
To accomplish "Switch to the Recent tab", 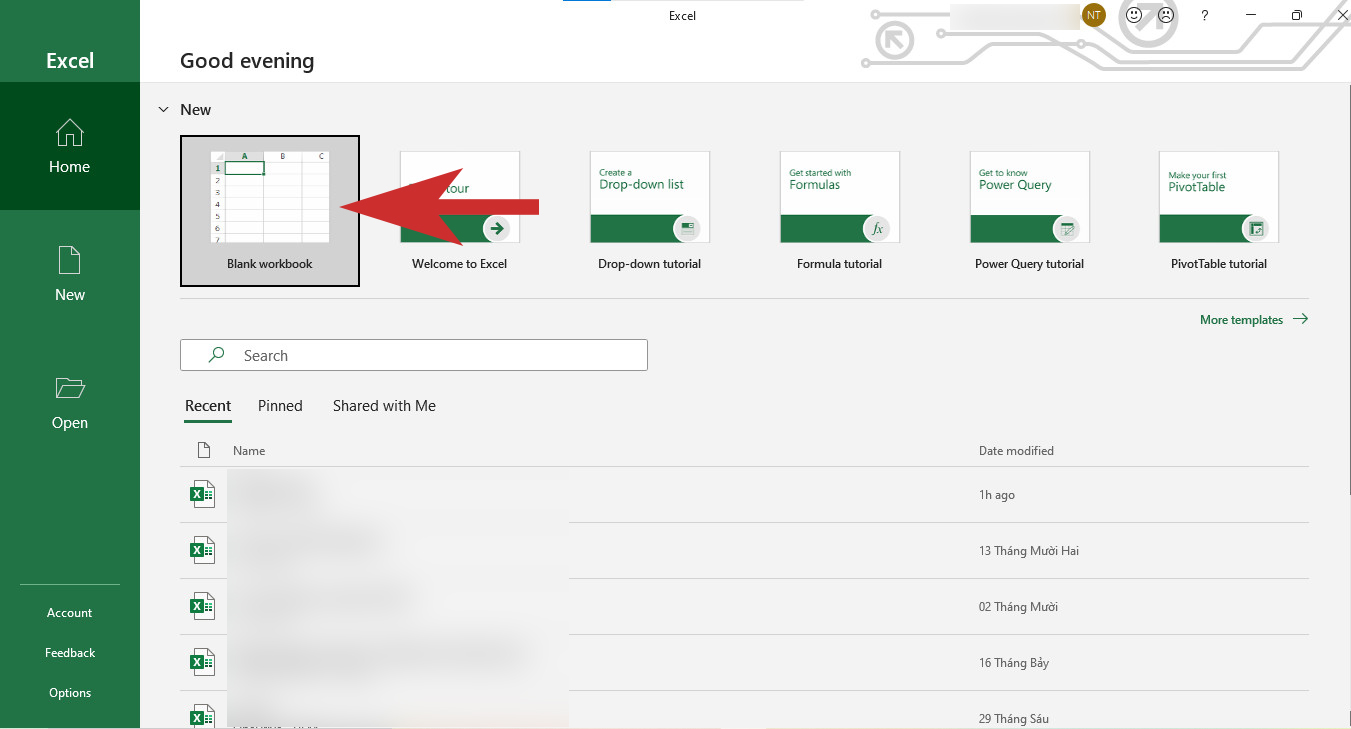I will [208, 406].
